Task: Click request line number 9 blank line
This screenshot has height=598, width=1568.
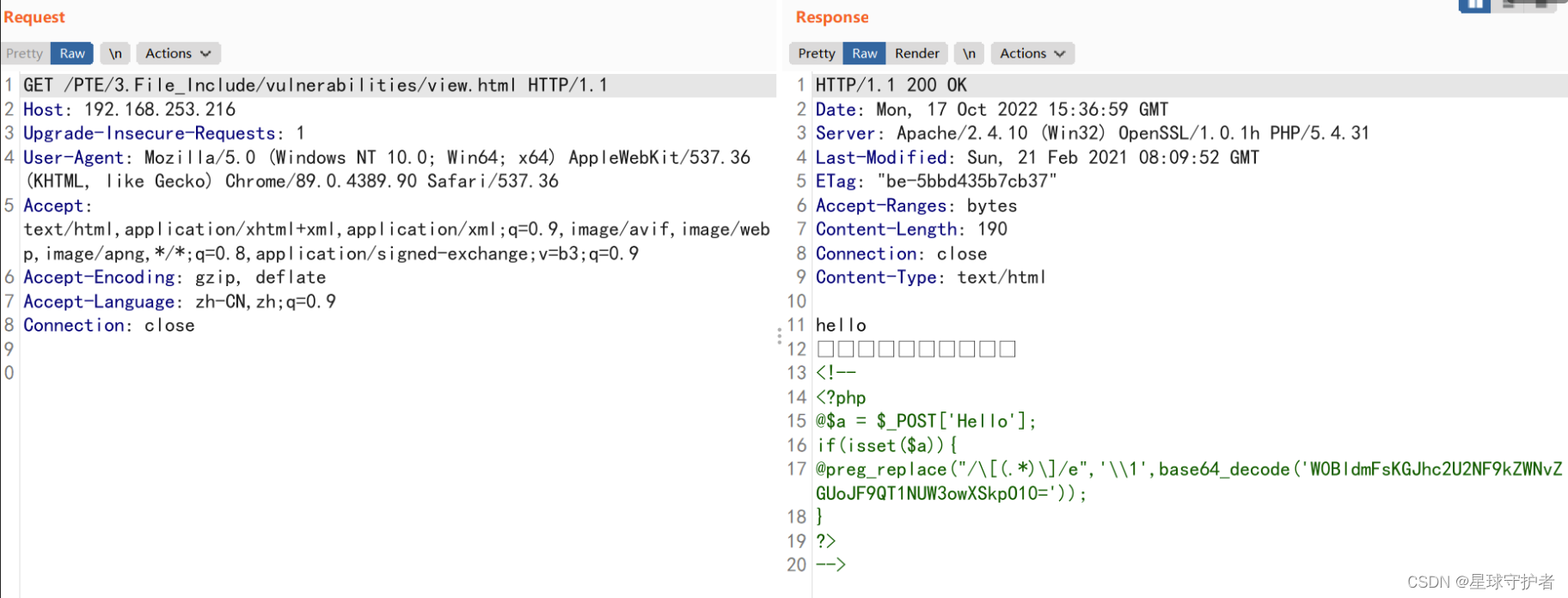Action: (x=9, y=349)
